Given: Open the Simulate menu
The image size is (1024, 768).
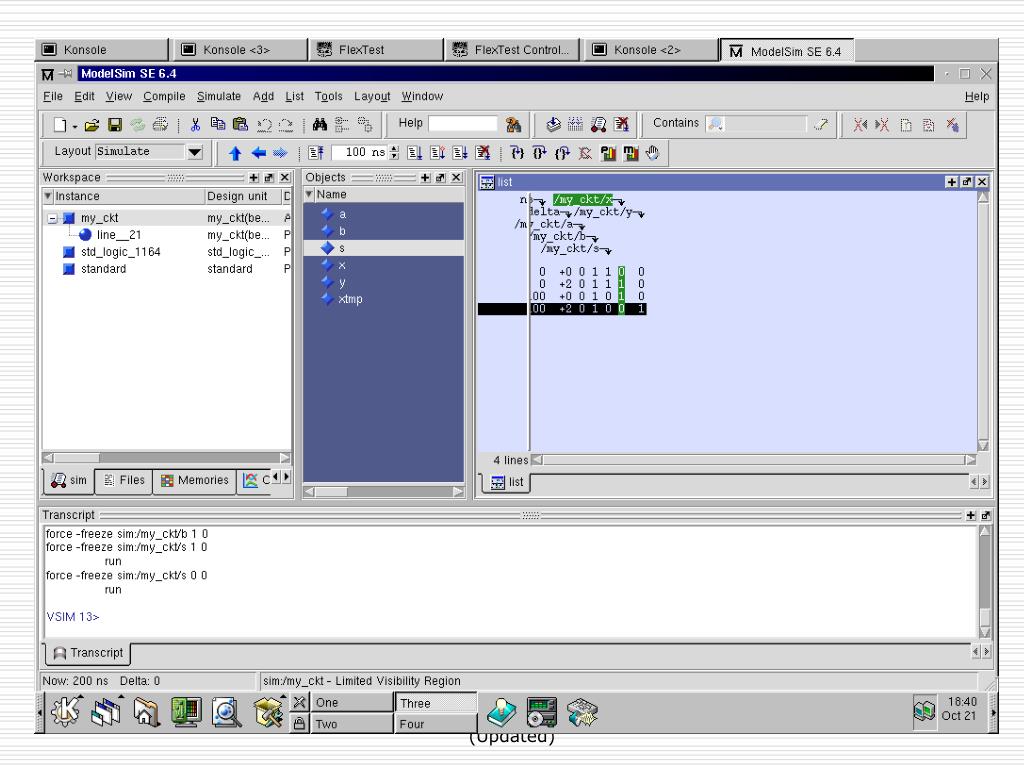Looking at the screenshot, I should coord(219,97).
